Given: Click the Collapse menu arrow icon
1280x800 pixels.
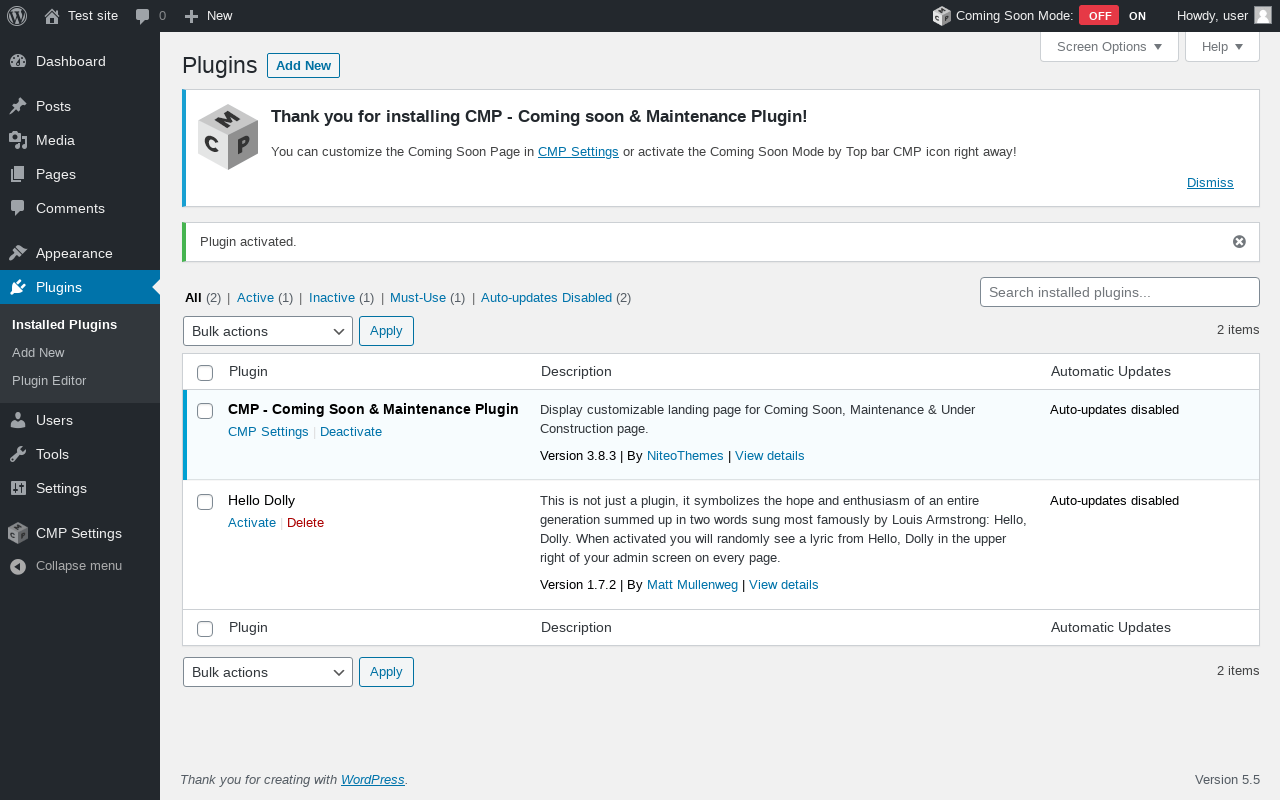Looking at the screenshot, I should 18,566.
